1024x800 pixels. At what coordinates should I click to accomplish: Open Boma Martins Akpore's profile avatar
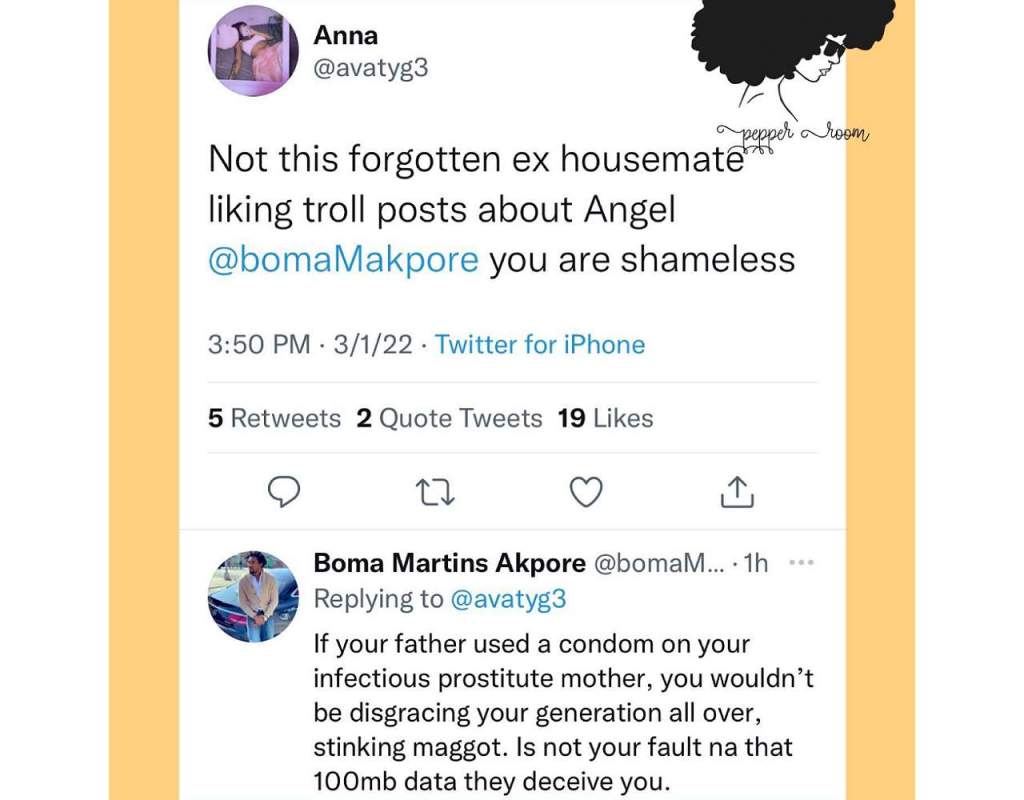(x=253, y=595)
